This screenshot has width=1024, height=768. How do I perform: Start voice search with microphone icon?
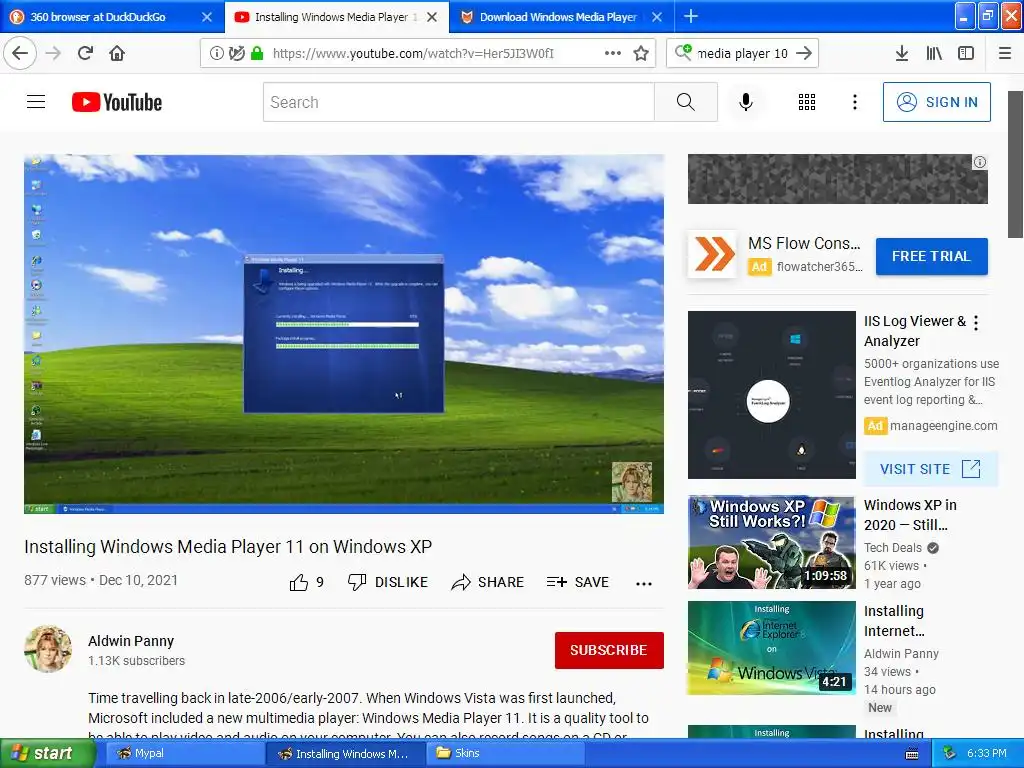pyautogui.click(x=746, y=102)
